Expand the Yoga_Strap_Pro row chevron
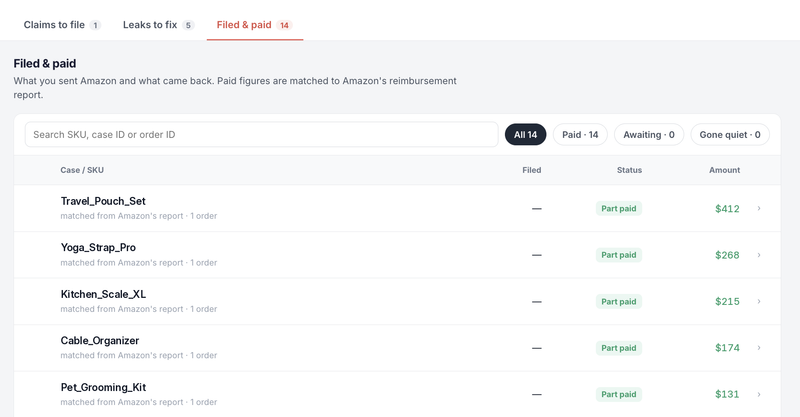Image resolution: width=800 pixels, height=417 pixels. coord(759,255)
